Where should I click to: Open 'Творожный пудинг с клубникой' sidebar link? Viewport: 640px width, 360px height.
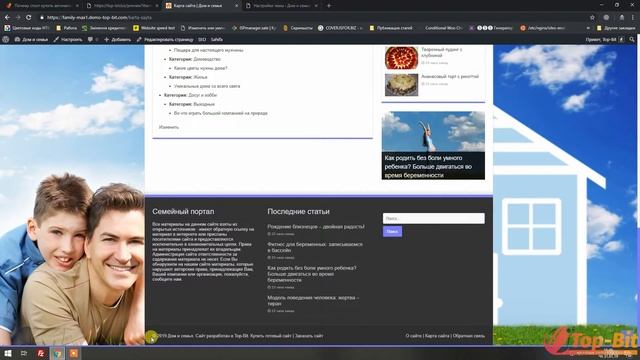point(442,52)
